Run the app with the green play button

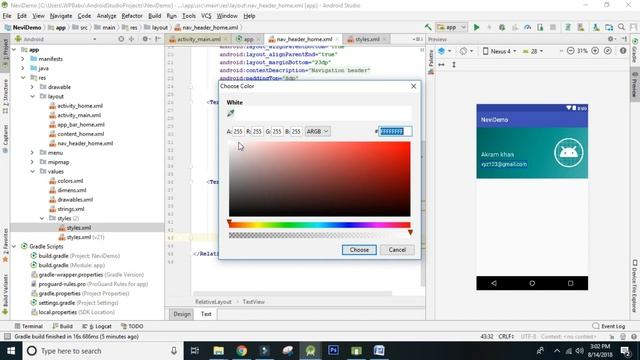(476, 27)
